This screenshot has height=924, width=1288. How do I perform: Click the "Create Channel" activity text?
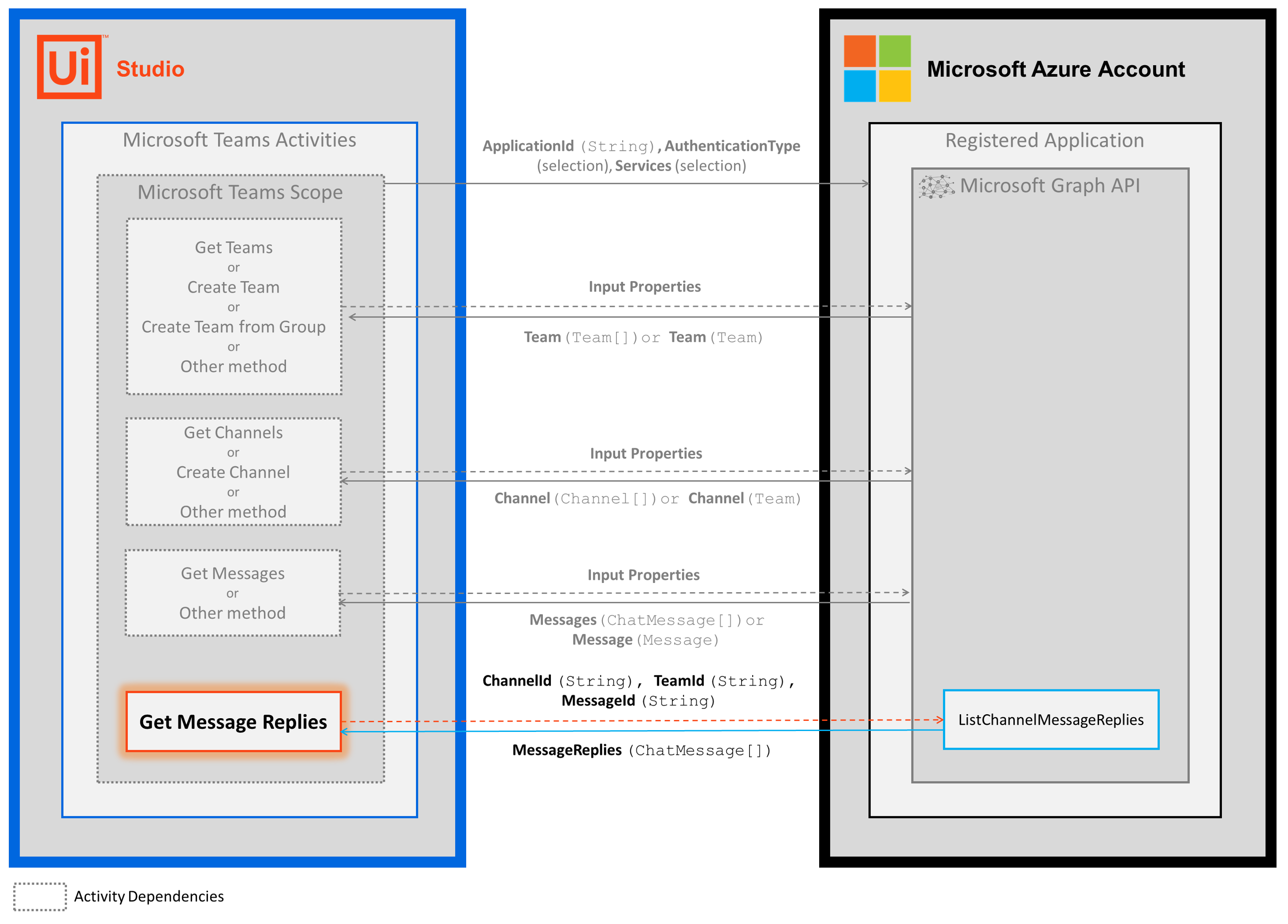(x=233, y=472)
